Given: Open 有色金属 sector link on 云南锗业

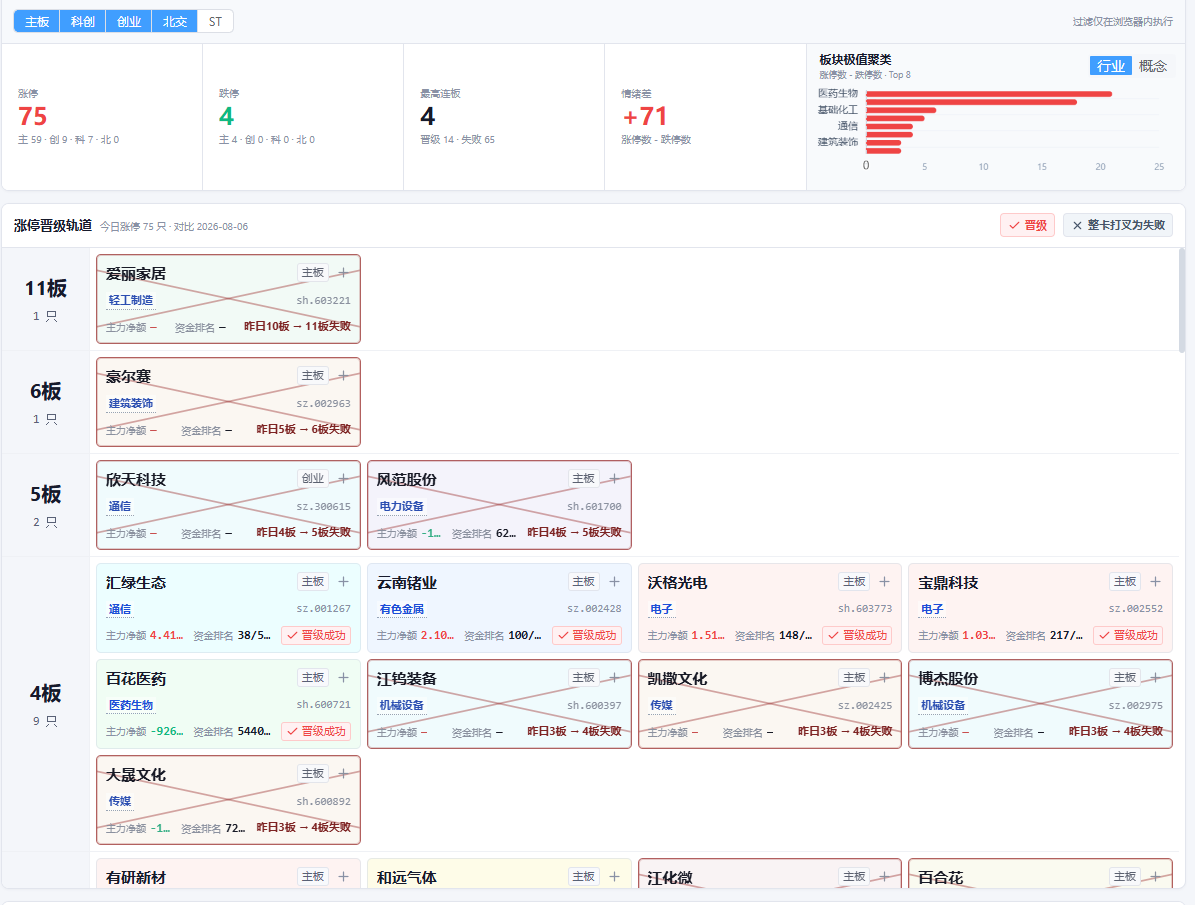Looking at the screenshot, I should 402,609.
